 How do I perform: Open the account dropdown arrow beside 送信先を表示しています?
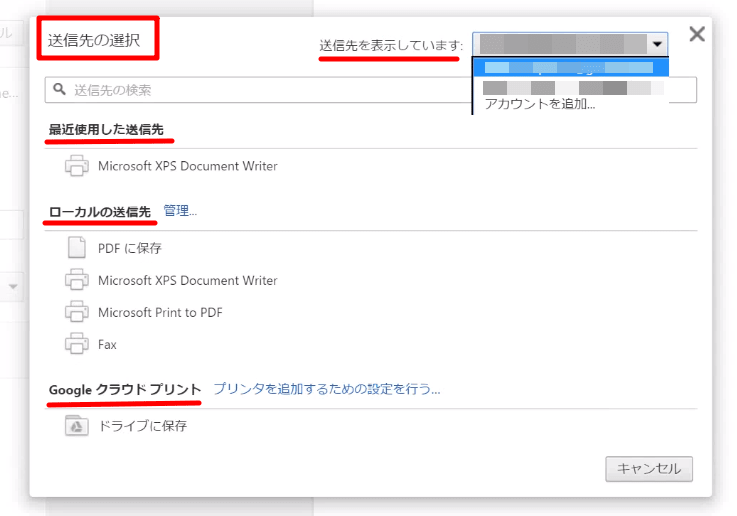coord(657,44)
